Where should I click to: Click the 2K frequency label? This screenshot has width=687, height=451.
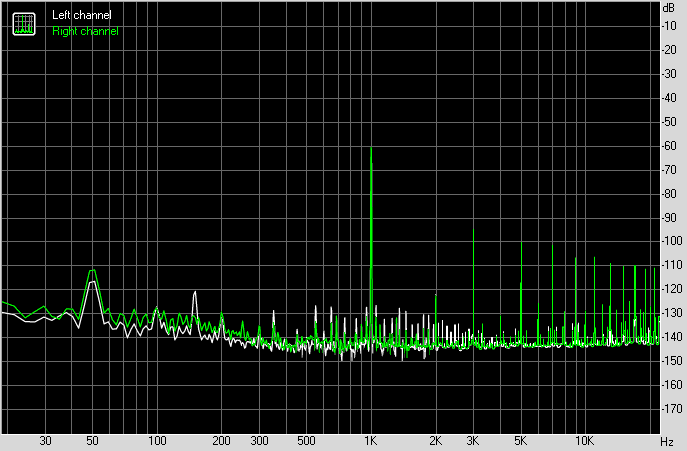(436, 441)
